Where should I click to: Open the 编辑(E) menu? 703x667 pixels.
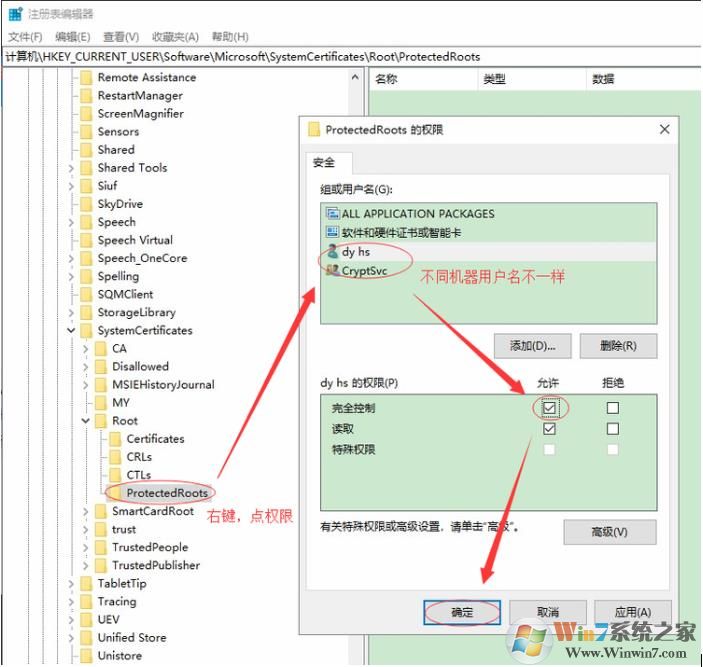[73, 36]
